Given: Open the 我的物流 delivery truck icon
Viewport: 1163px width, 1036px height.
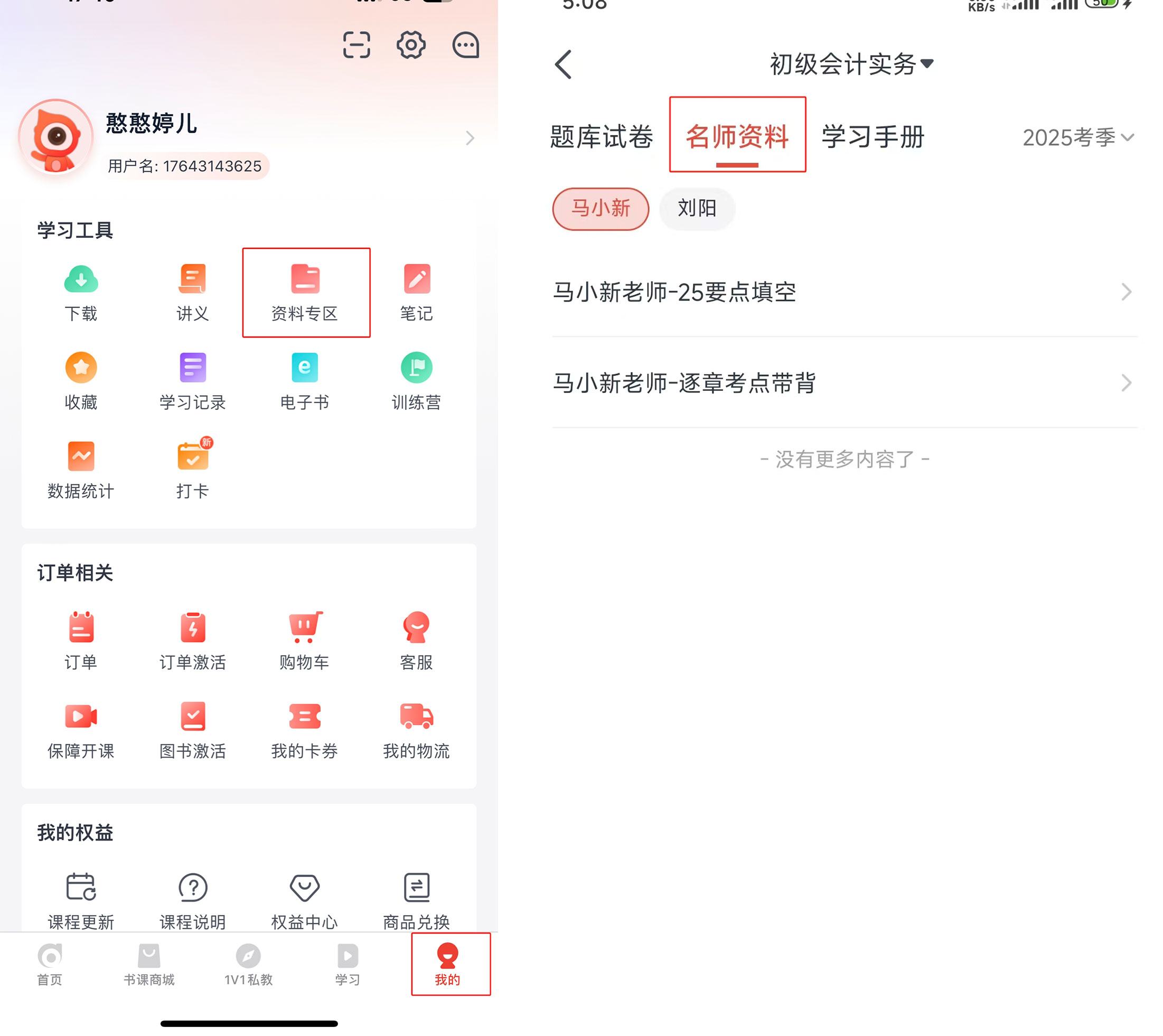Looking at the screenshot, I should 417,716.
